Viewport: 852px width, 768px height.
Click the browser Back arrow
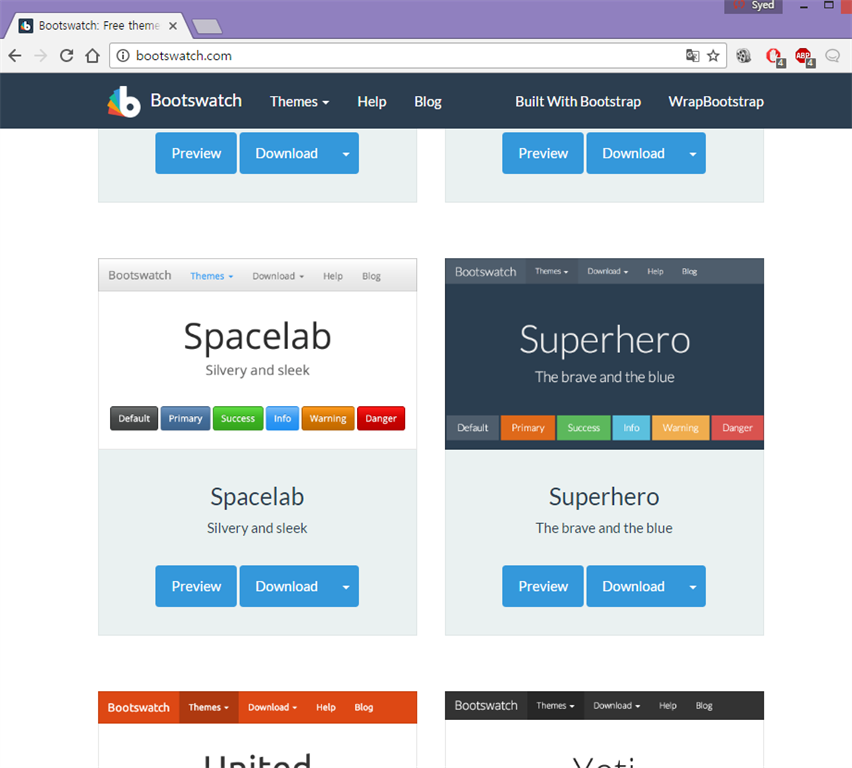coord(15,55)
